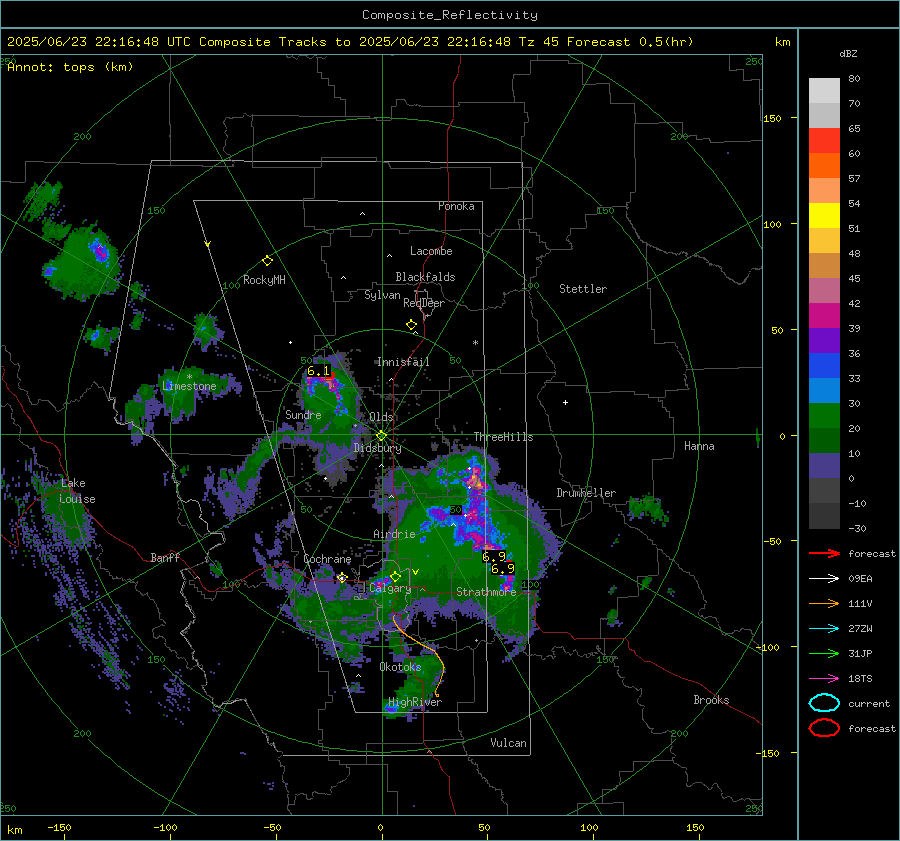
Task: Click the red forecast arrow in the legend
Action: (824, 553)
